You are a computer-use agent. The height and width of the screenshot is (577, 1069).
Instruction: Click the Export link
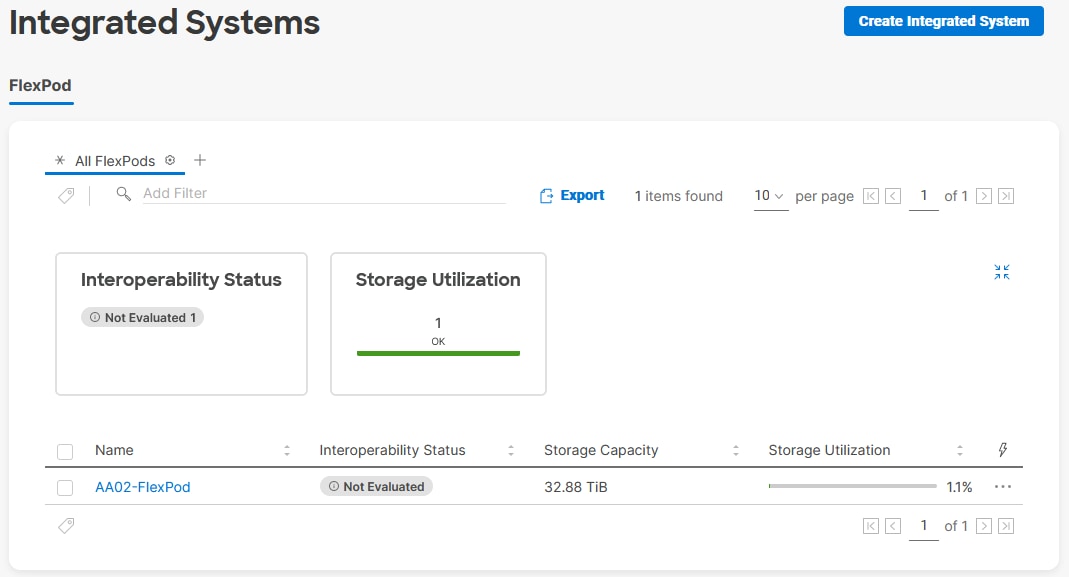(582, 195)
